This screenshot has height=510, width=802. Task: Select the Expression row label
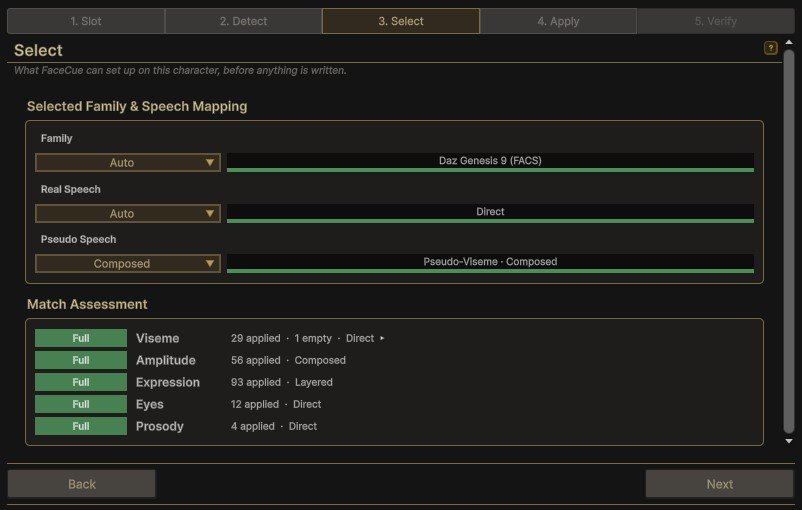point(168,382)
